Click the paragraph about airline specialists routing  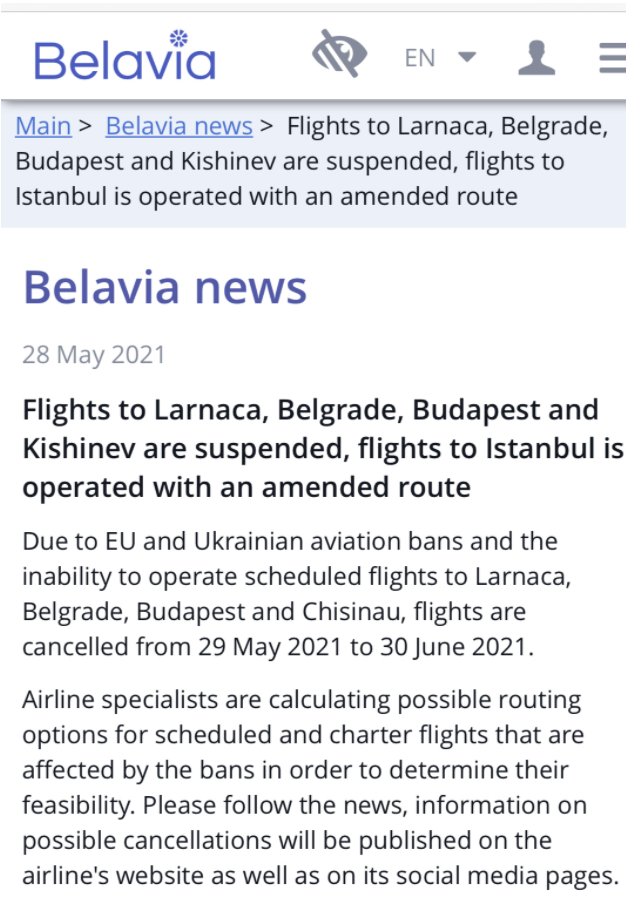pos(320,787)
